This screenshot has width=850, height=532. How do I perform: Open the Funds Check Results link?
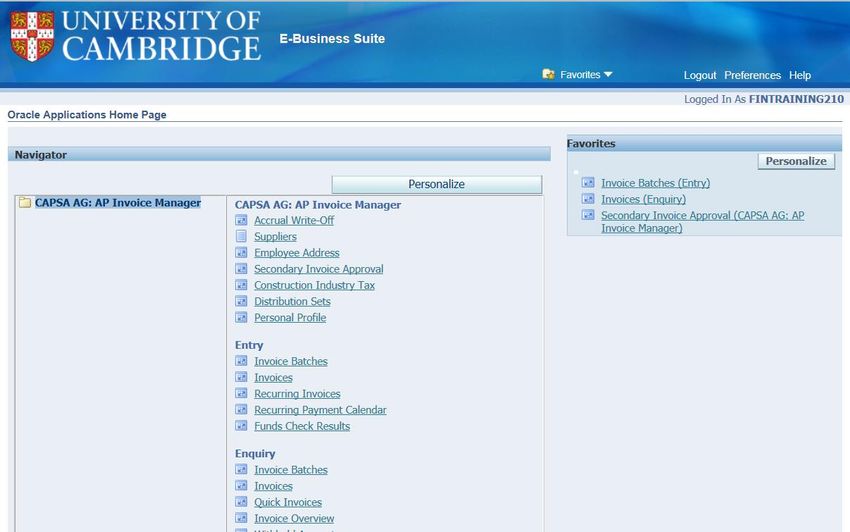302,427
